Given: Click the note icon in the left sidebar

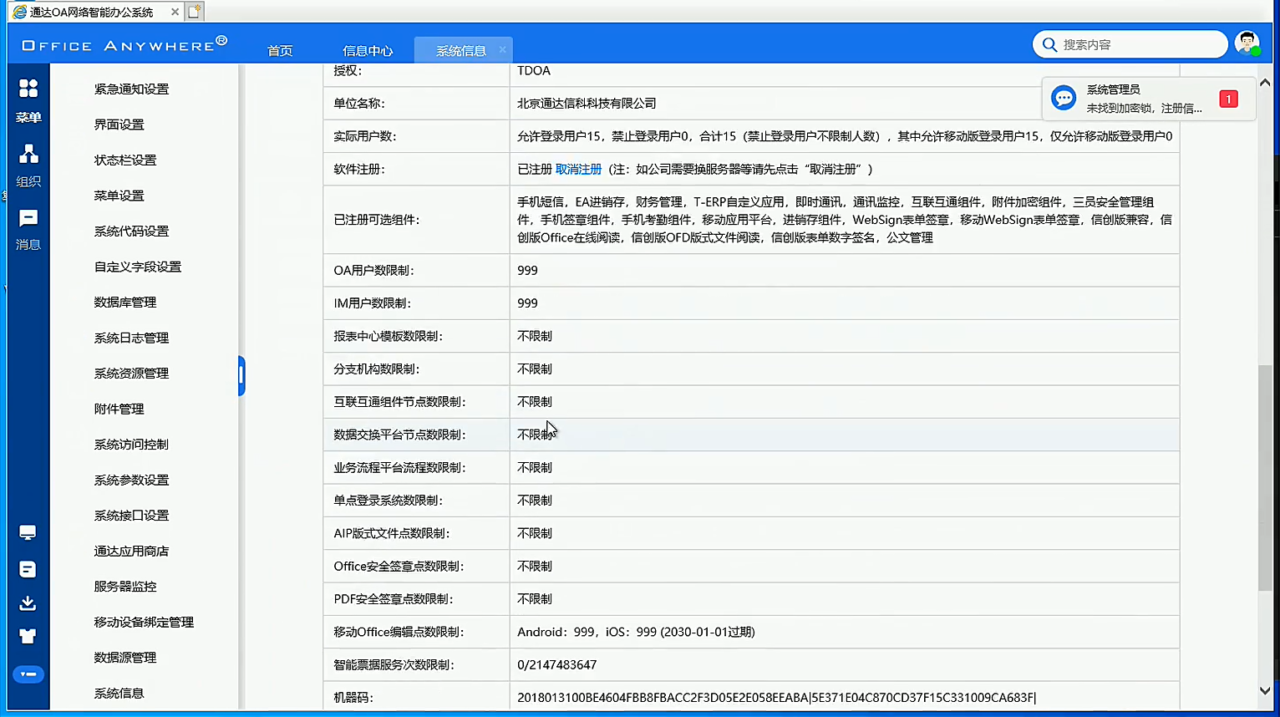Looking at the screenshot, I should pyautogui.click(x=28, y=569).
